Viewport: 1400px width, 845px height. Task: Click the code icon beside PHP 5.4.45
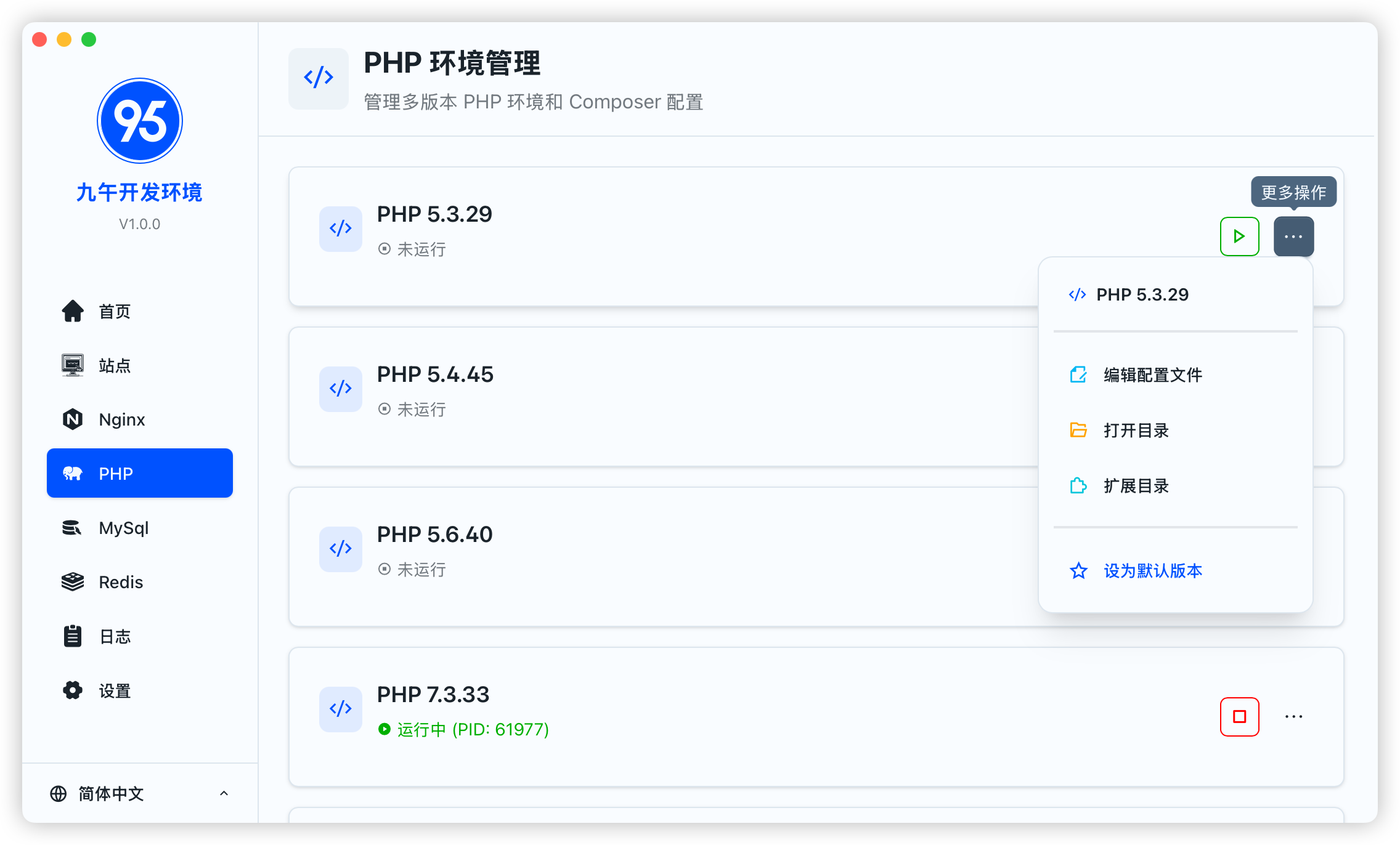pyautogui.click(x=340, y=389)
